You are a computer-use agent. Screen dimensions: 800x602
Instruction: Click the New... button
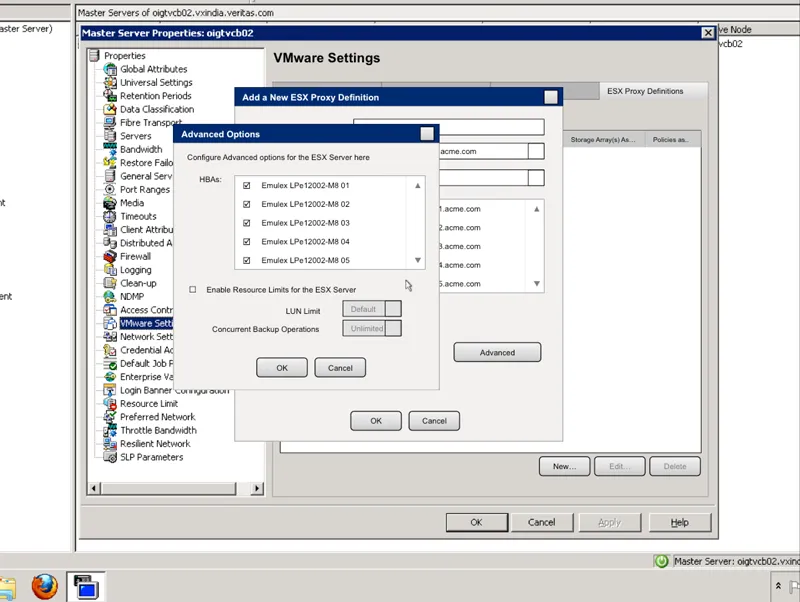pos(564,466)
